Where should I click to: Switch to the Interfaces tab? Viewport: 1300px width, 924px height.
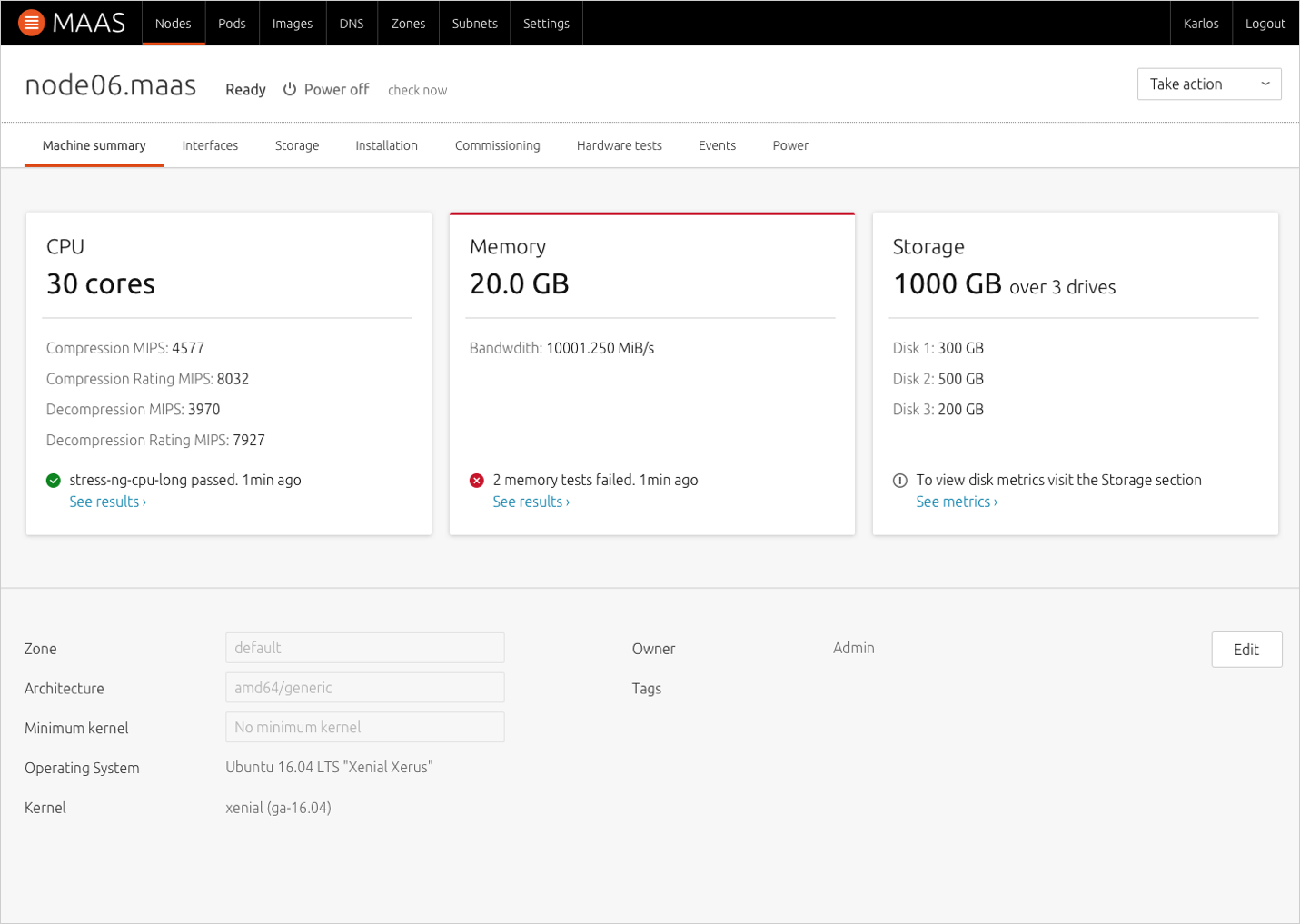pyautogui.click(x=210, y=145)
